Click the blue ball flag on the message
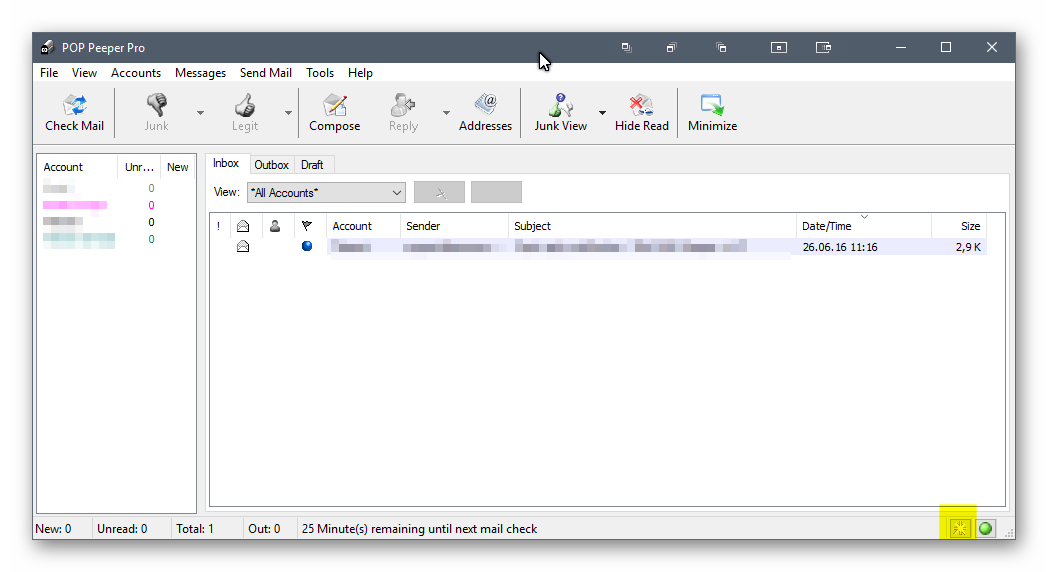Screen dimensions: 1048x572 click(x=307, y=246)
